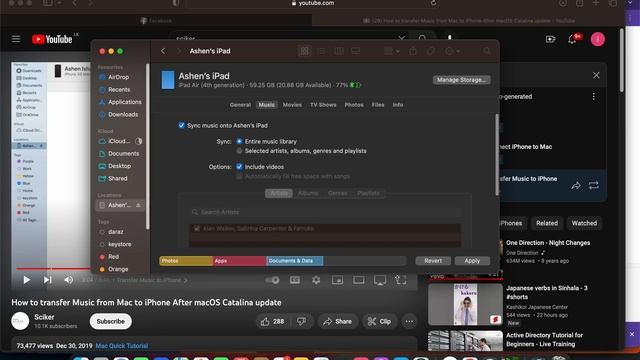Click the Photos storage bar segment

coord(186,261)
